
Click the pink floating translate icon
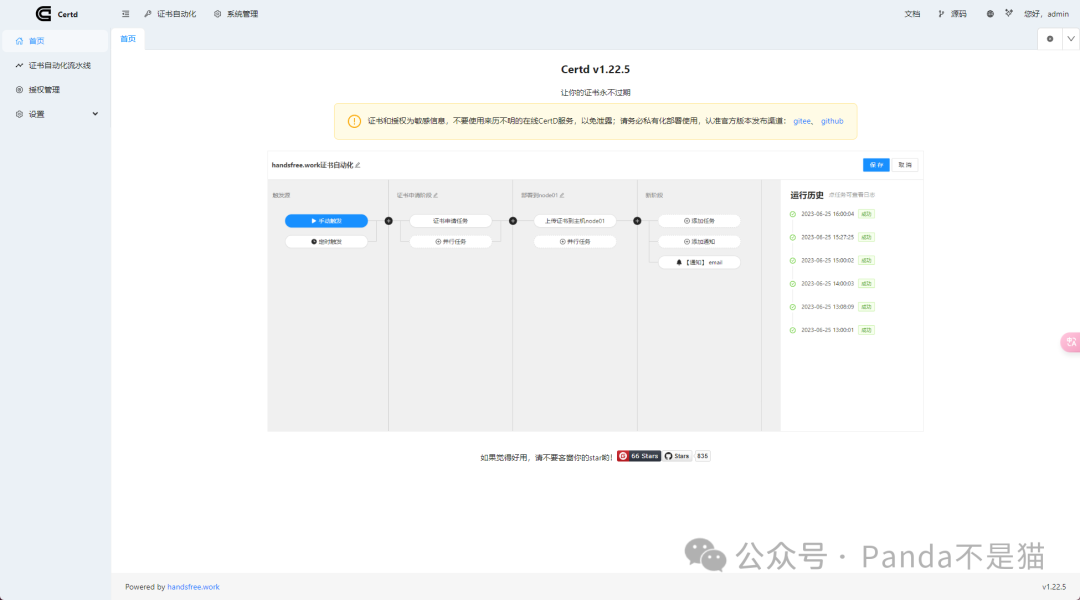click(x=1071, y=342)
